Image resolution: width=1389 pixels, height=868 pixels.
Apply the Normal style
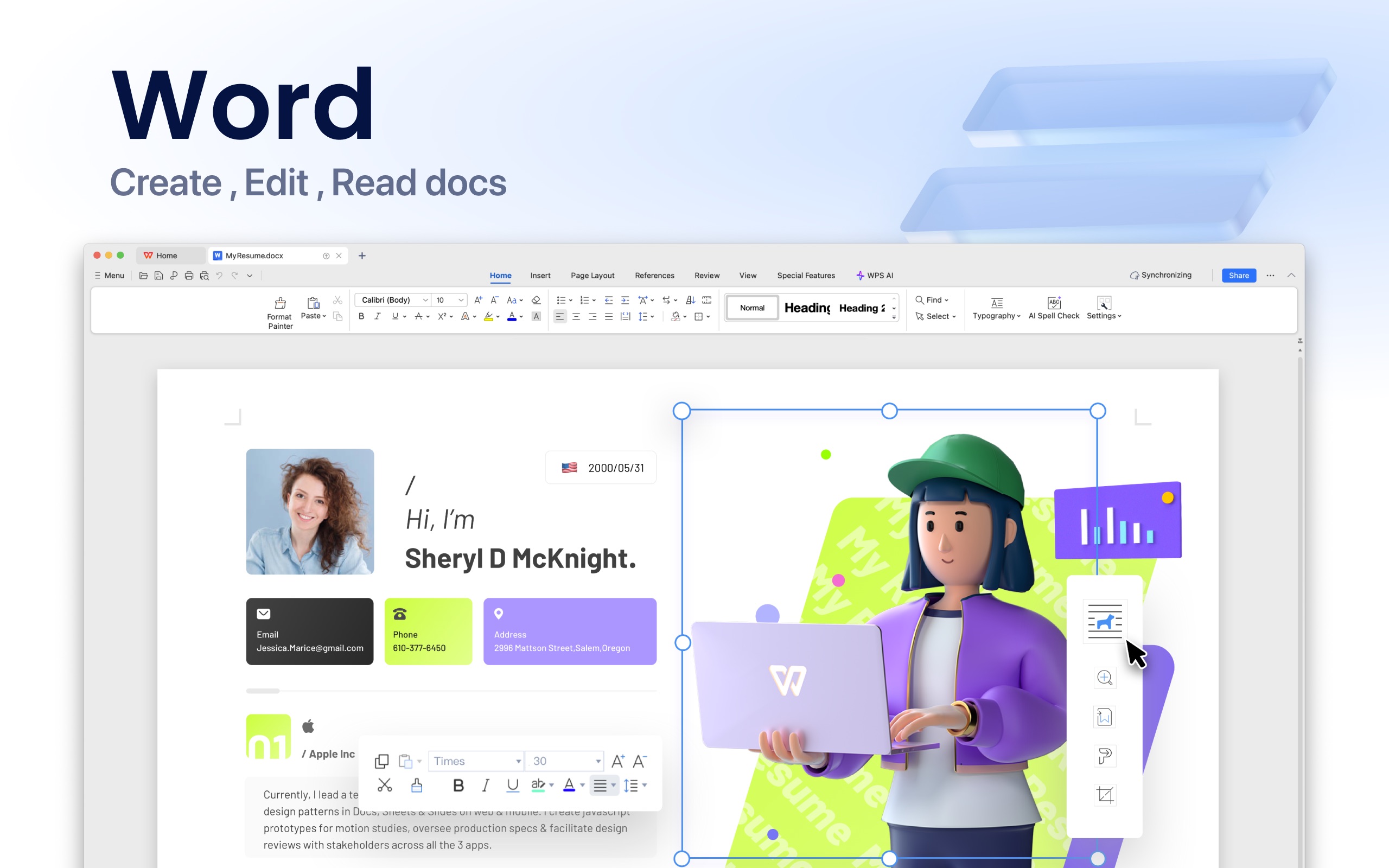pos(752,308)
